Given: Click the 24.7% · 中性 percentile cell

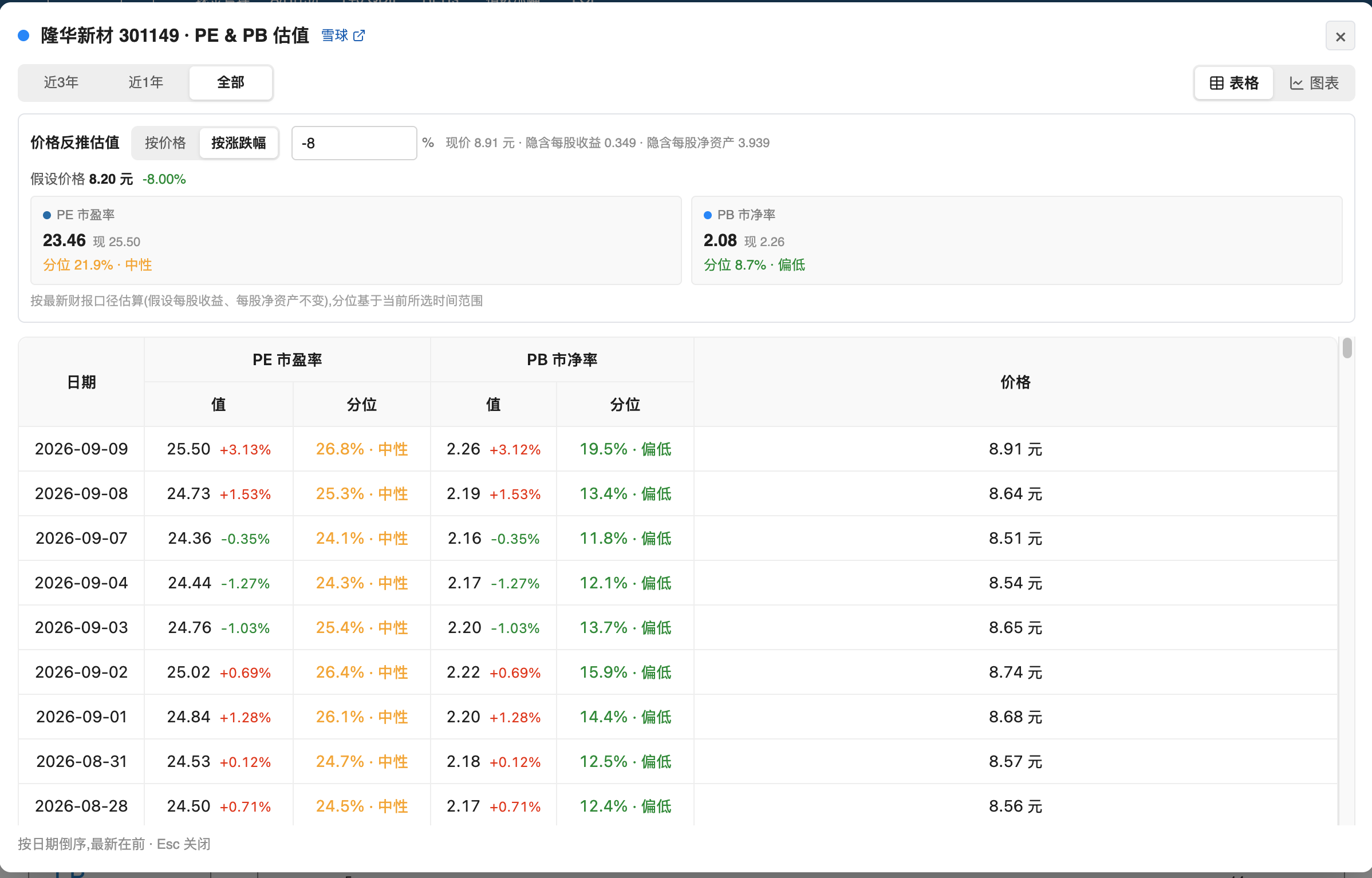Looking at the screenshot, I should coord(362,761).
